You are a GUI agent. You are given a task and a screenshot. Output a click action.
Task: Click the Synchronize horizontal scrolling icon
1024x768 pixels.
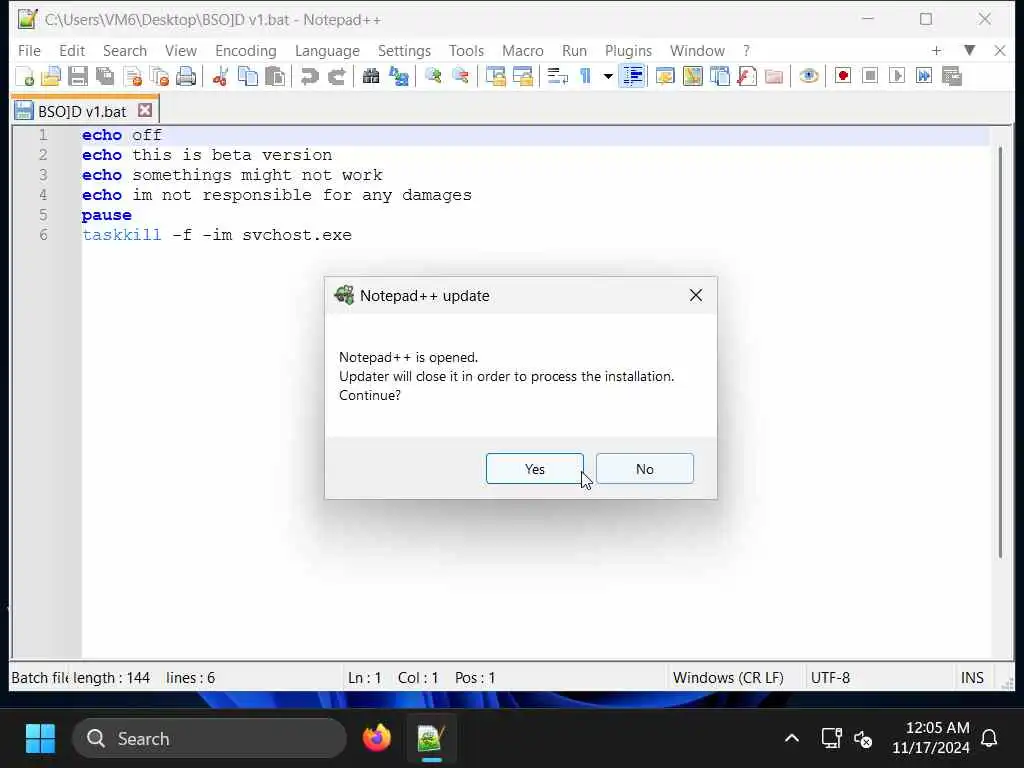click(x=522, y=76)
